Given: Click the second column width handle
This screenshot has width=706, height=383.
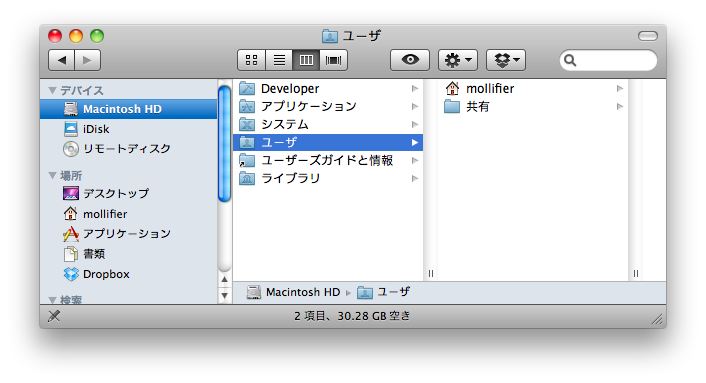Looking at the screenshot, I should [x=635, y=273].
